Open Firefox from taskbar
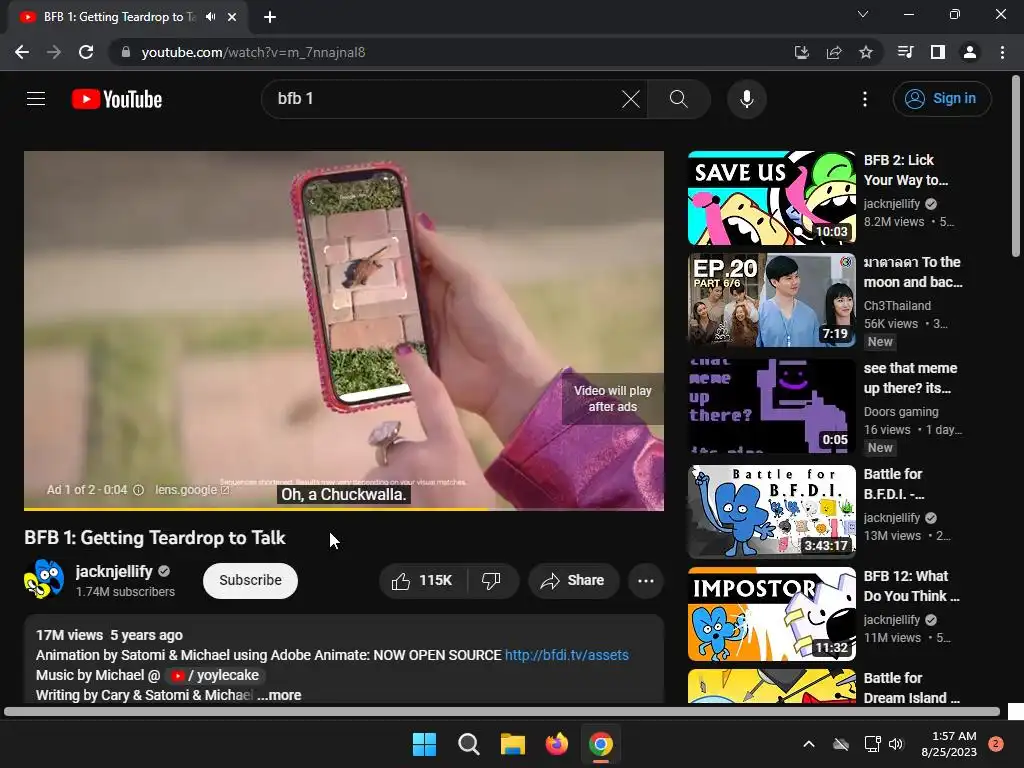 pyautogui.click(x=556, y=744)
